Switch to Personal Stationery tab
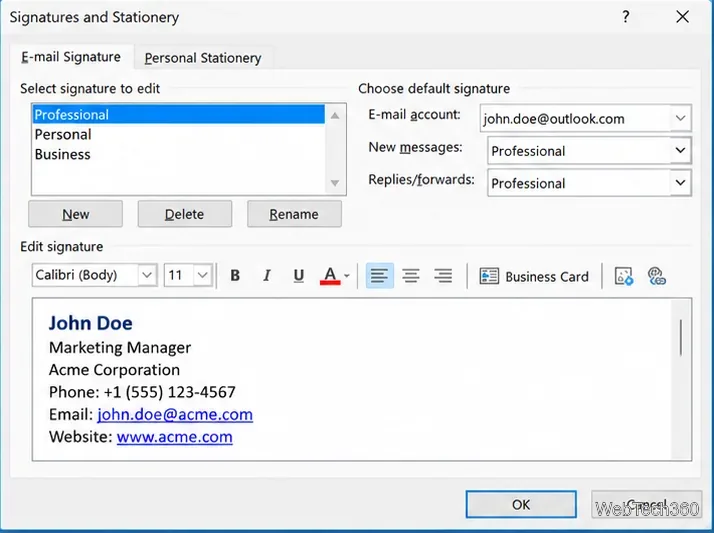 (203, 58)
